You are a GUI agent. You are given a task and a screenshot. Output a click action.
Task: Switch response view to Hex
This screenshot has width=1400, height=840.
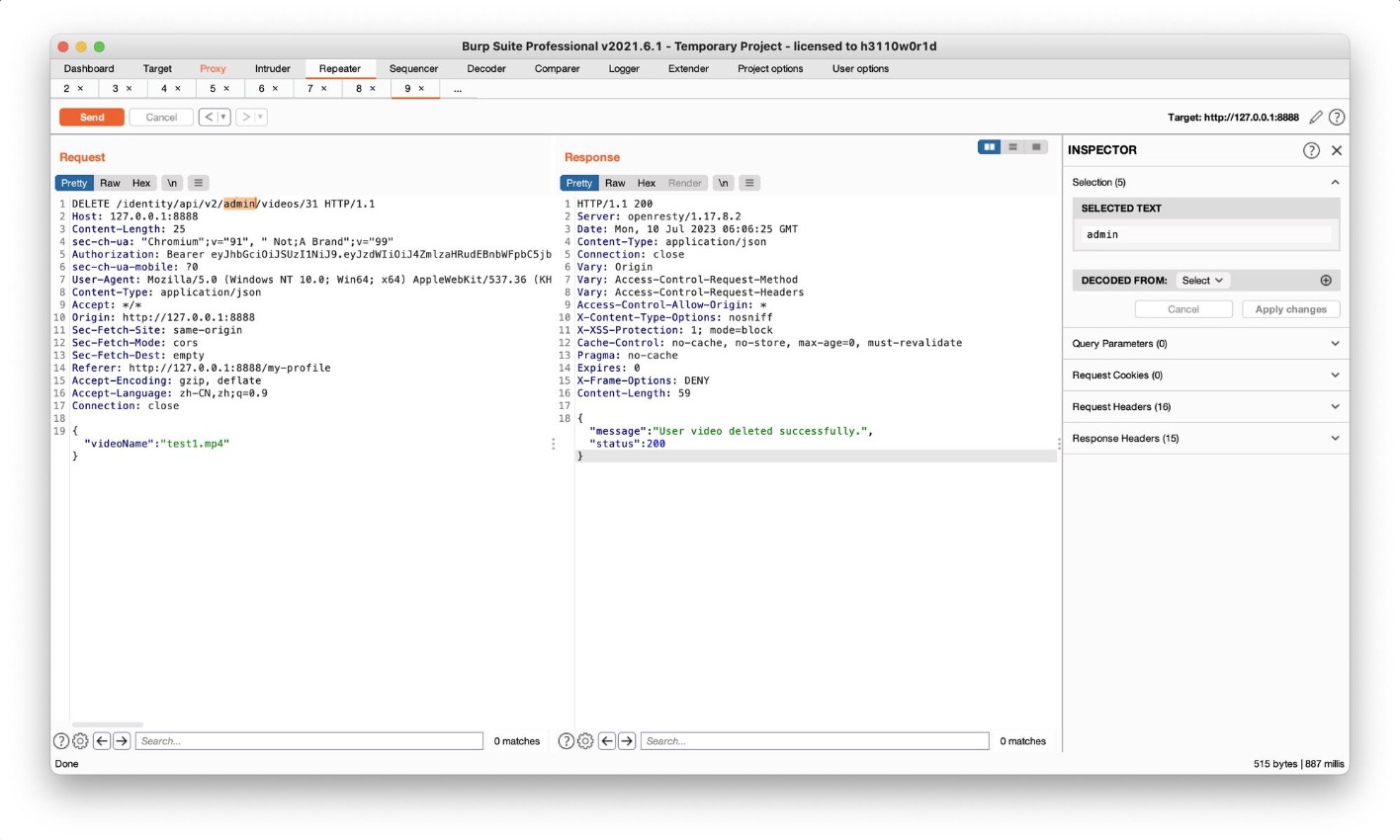(647, 183)
